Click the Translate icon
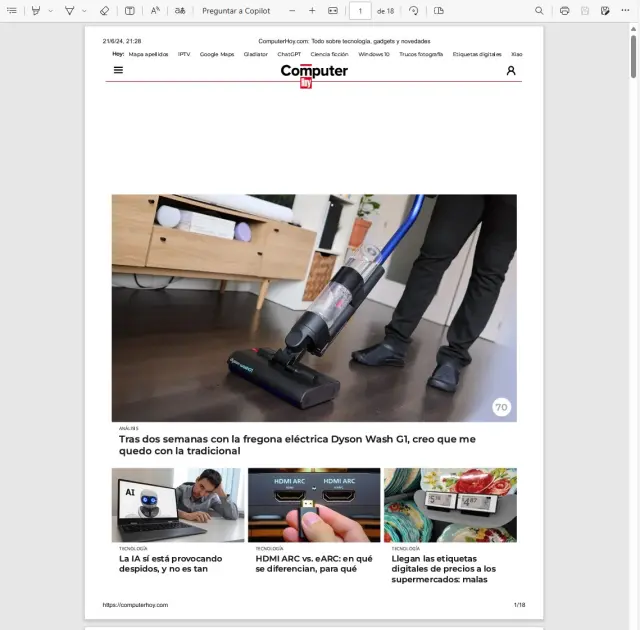 pyautogui.click(x=180, y=10)
